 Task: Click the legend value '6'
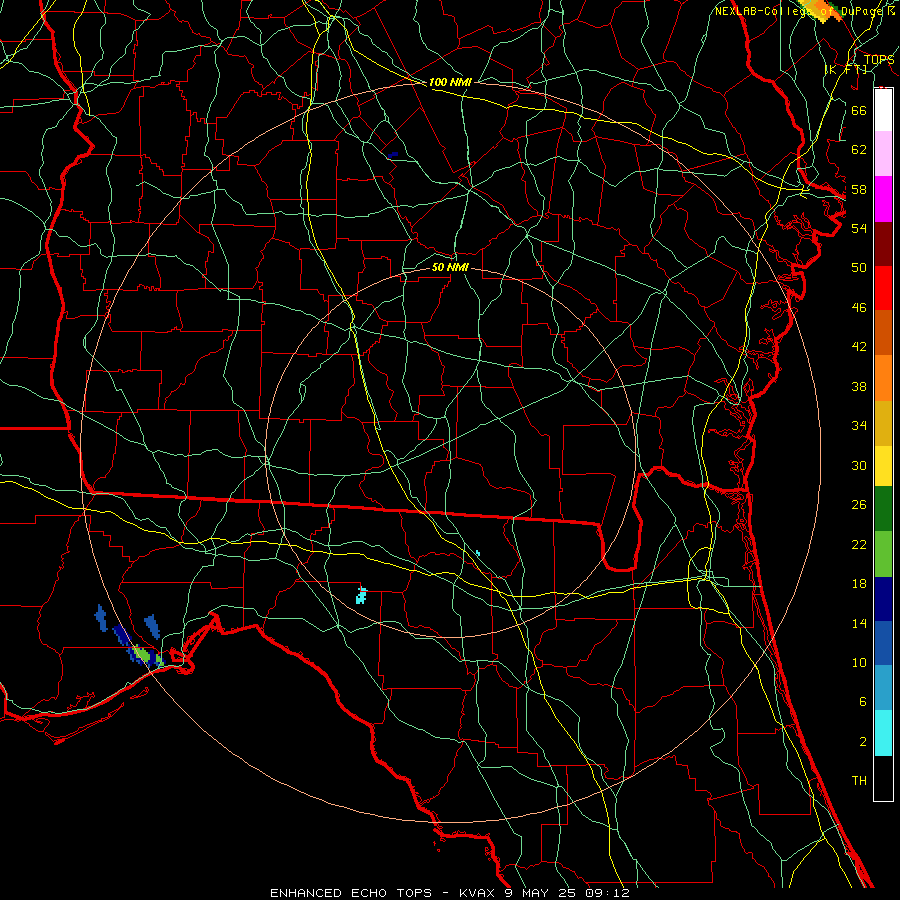click(862, 702)
